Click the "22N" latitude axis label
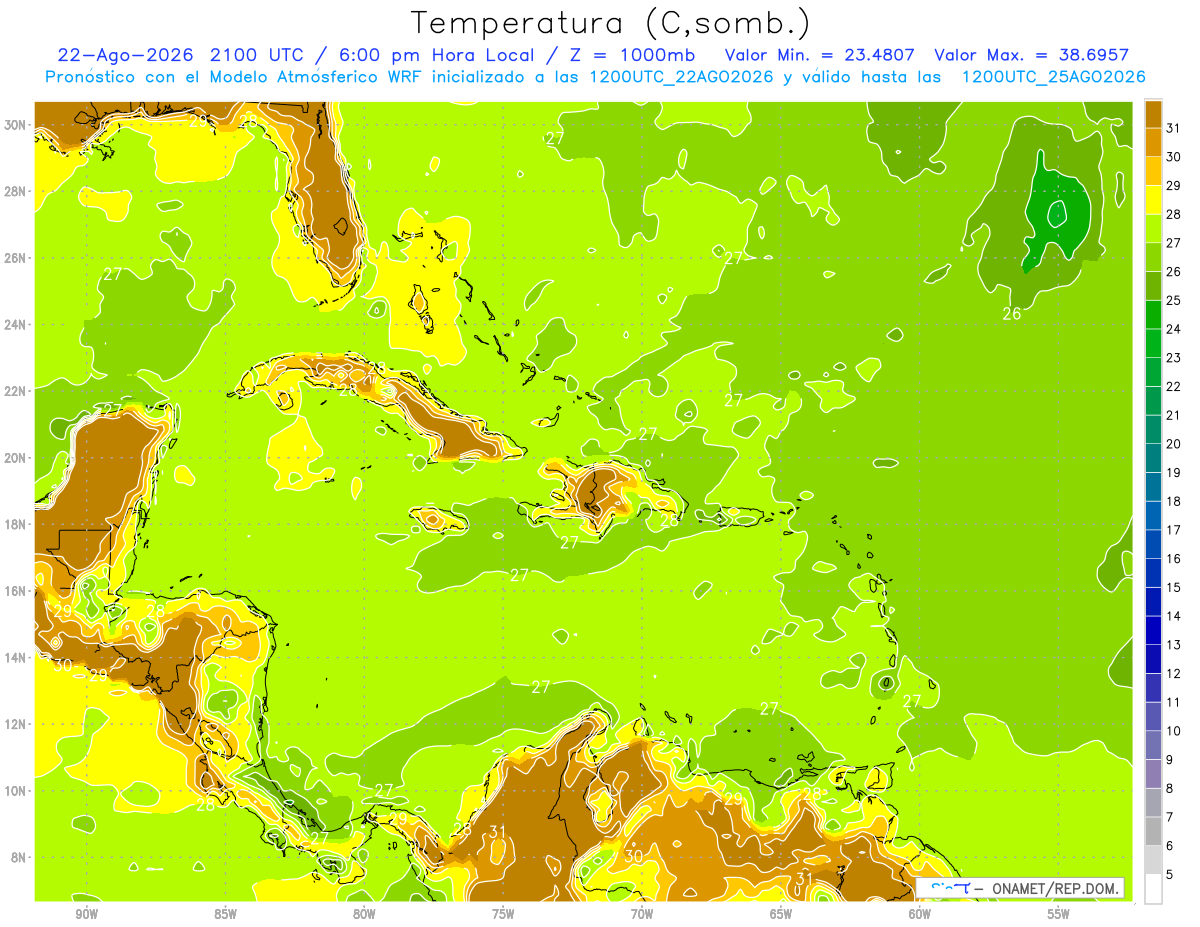 [x=15, y=391]
